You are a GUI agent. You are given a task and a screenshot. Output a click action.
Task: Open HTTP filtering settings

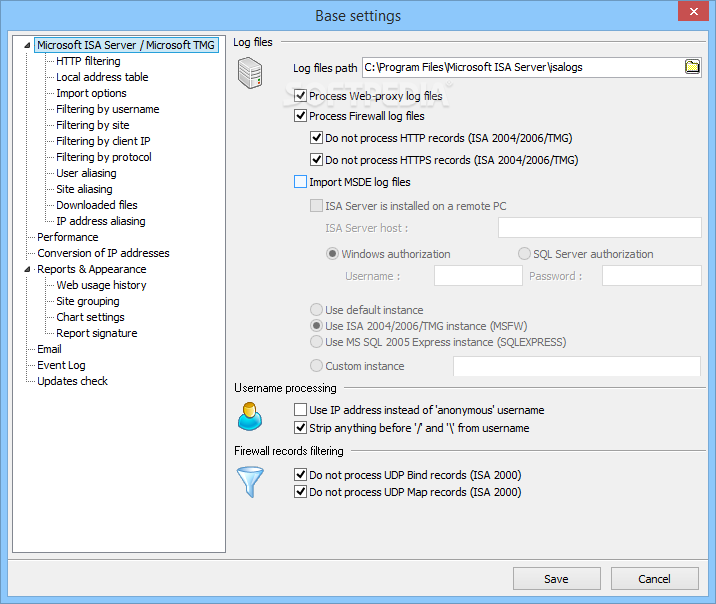pos(88,61)
